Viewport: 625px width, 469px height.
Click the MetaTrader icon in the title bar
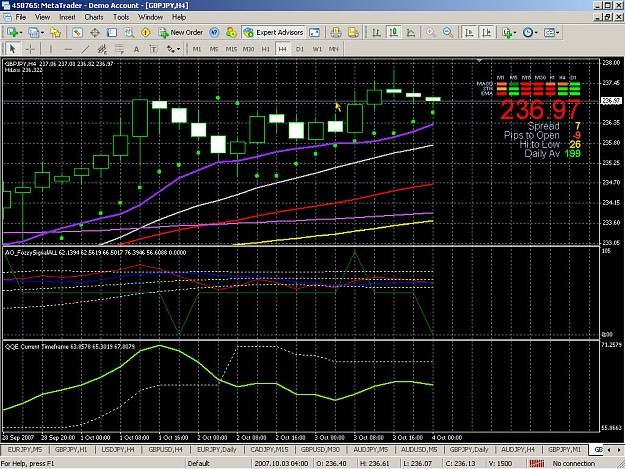[x=6, y=5]
